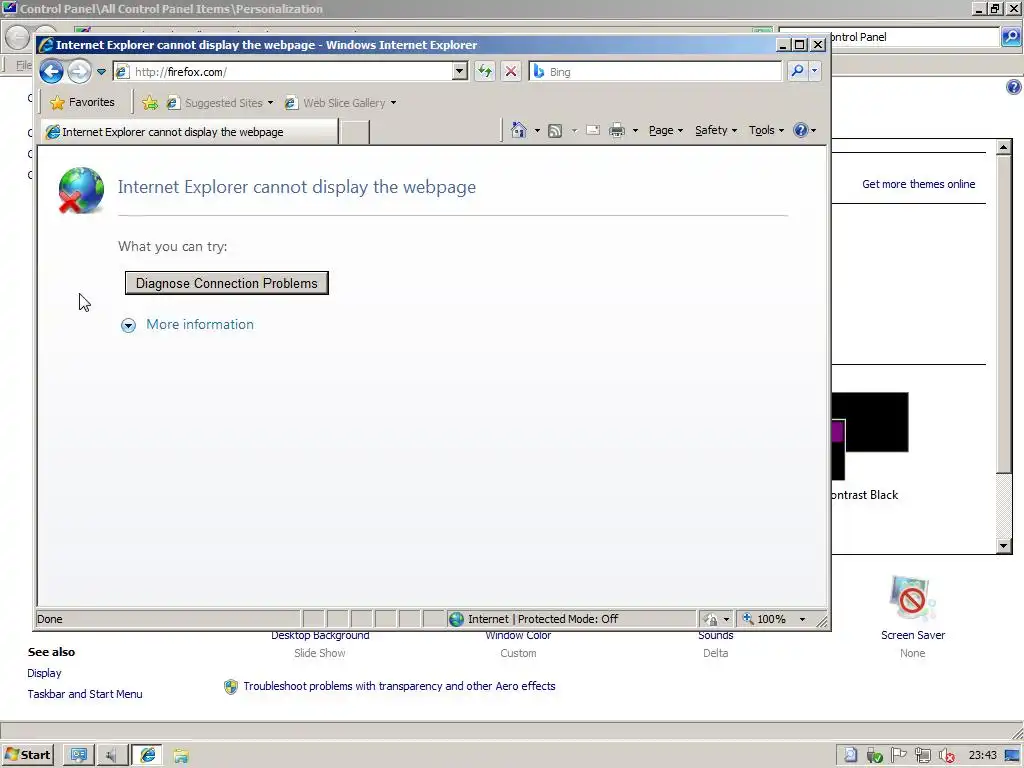Open Suggested Sites dropdown

click(x=220, y=103)
